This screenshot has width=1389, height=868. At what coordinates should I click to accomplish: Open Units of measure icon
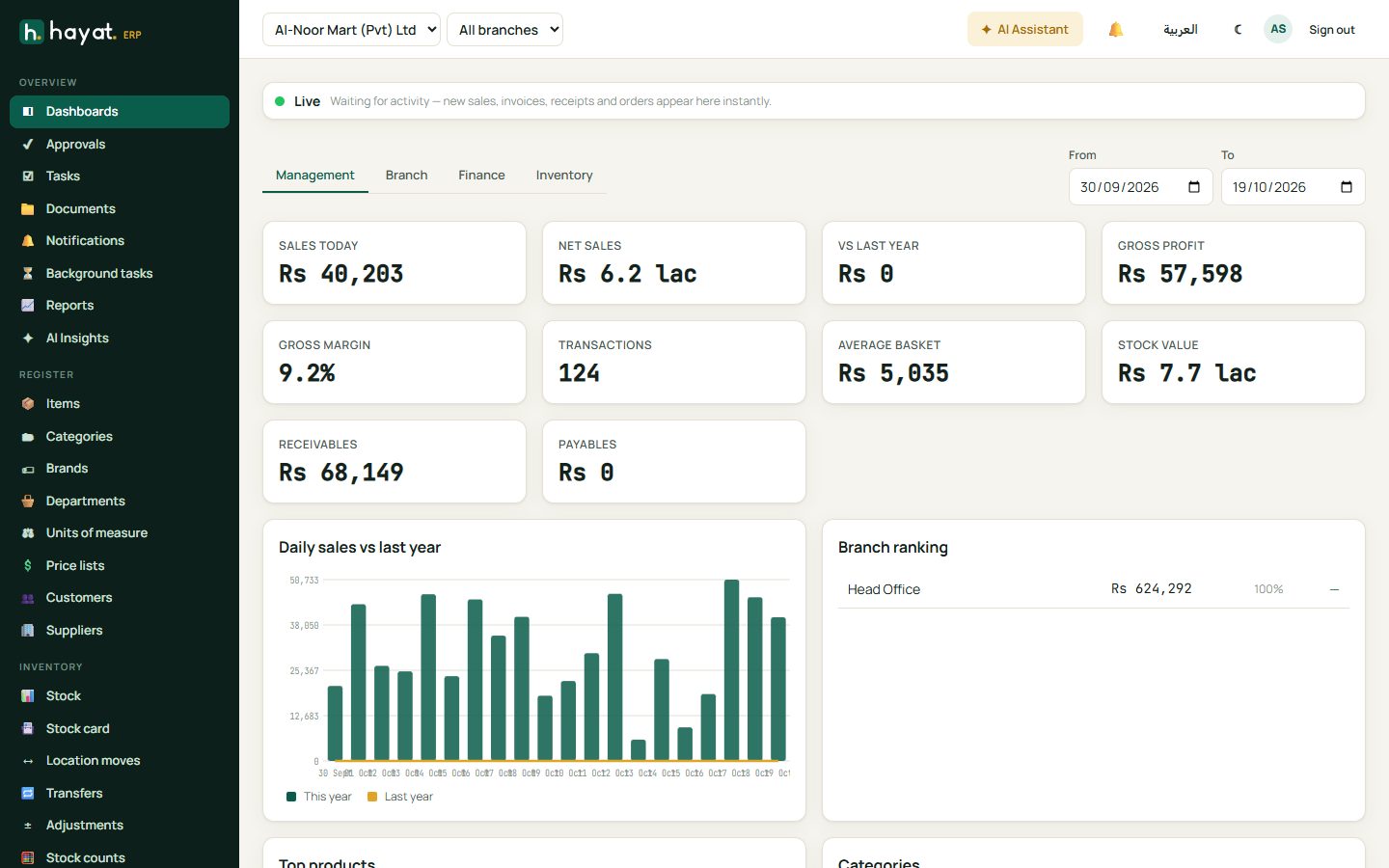[x=28, y=533]
